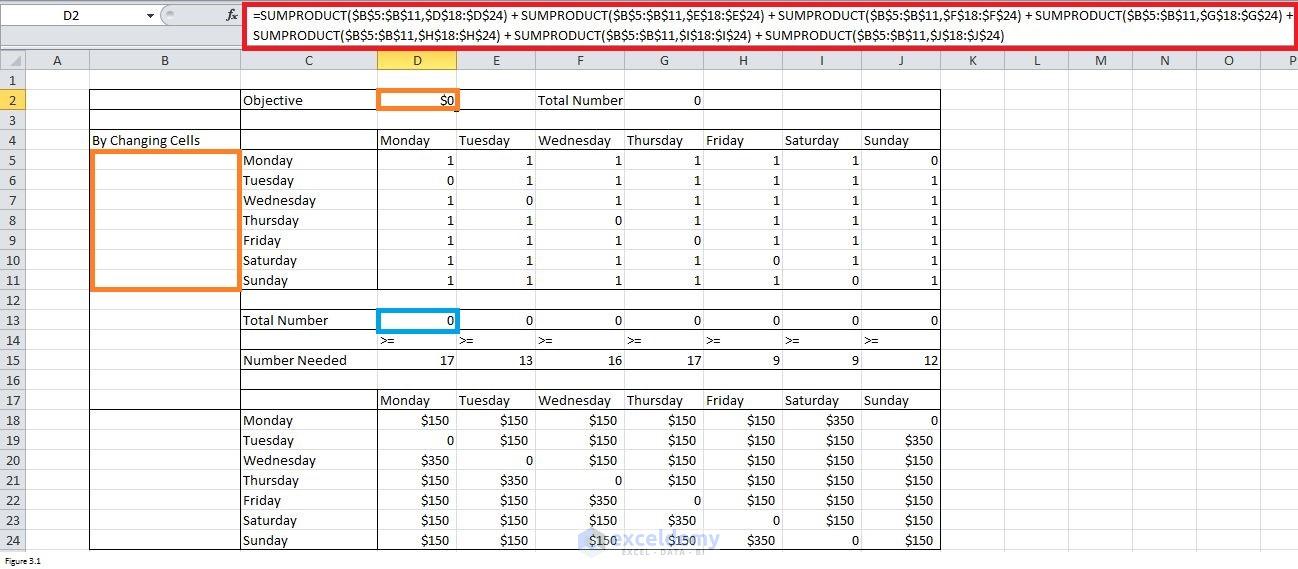Select Friday's Number Needed value 9
1298x569 pixels.
(743, 360)
